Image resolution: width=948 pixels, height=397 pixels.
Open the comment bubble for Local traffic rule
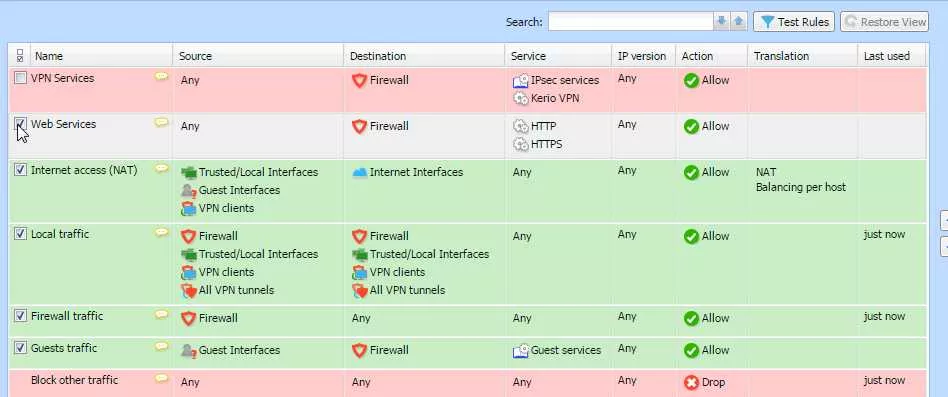(x=161, y=232)
